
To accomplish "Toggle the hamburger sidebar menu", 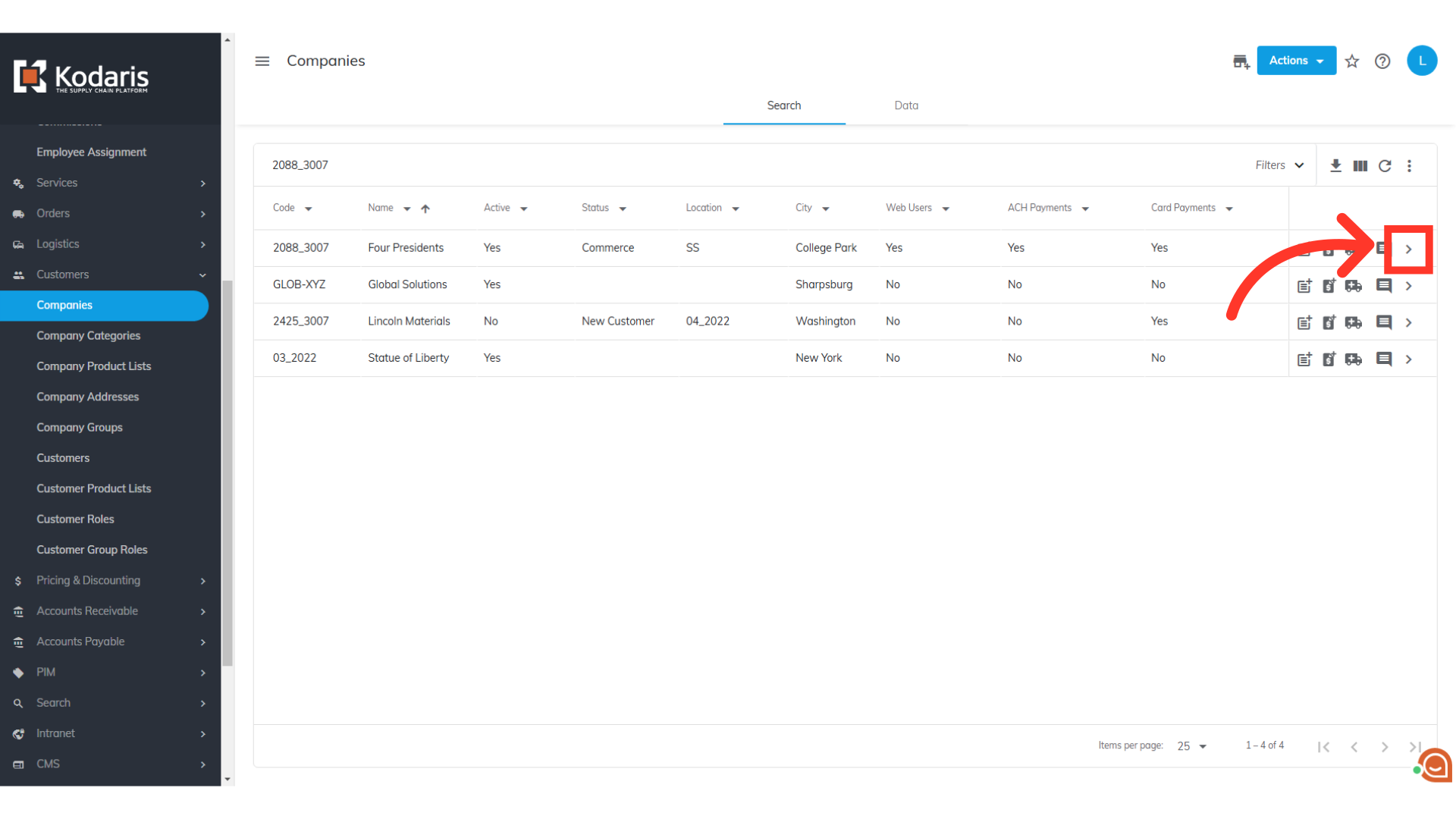I will pos(262,61).
